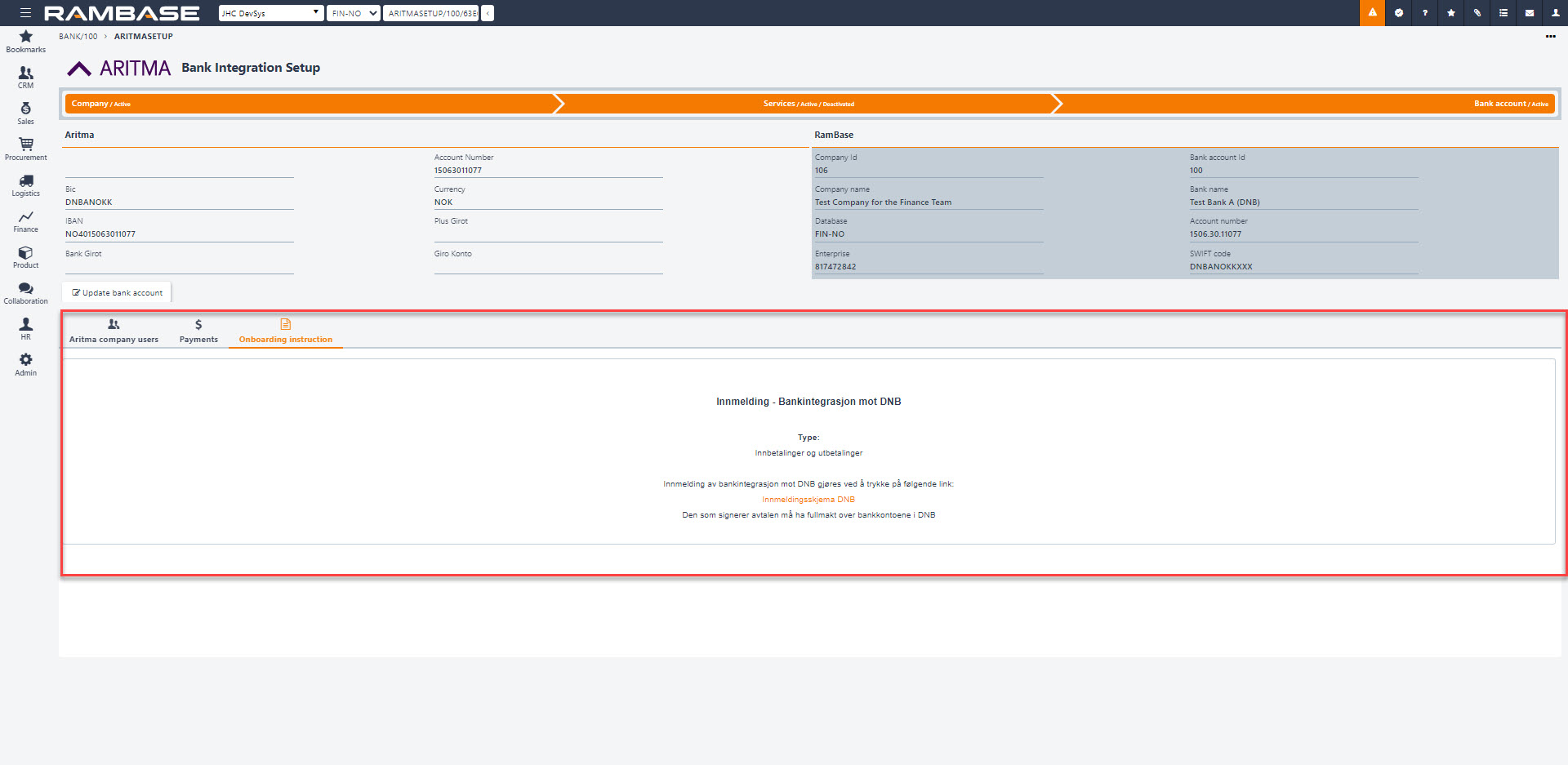Open the attachments paperclip icon
Viewport: 1568px width, 765px height.
[x=1477, y=13]
